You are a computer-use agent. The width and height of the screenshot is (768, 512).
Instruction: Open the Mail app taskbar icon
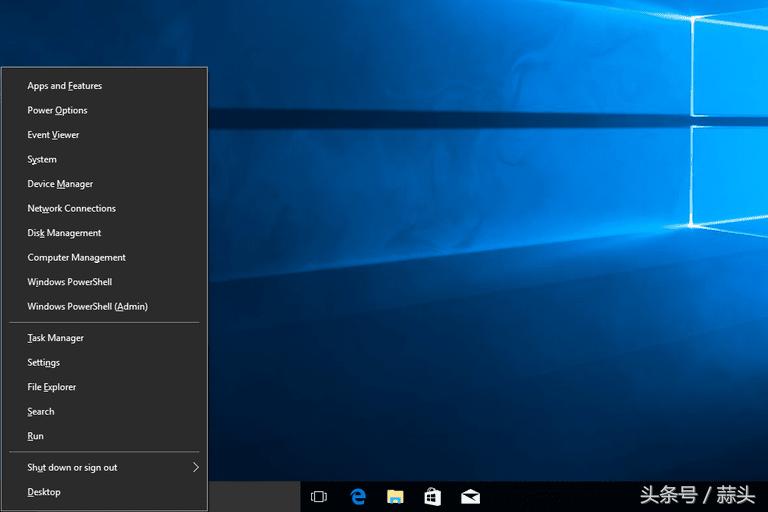(470, 497)
